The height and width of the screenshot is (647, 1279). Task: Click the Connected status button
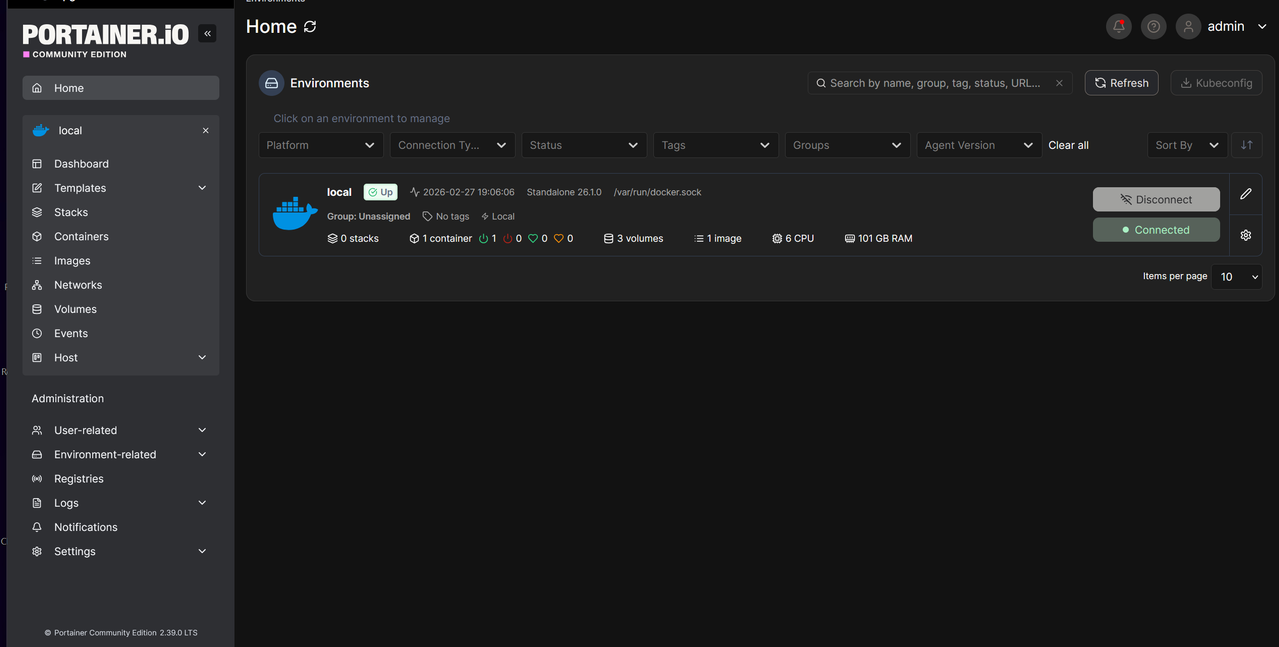coord(1156,230)
